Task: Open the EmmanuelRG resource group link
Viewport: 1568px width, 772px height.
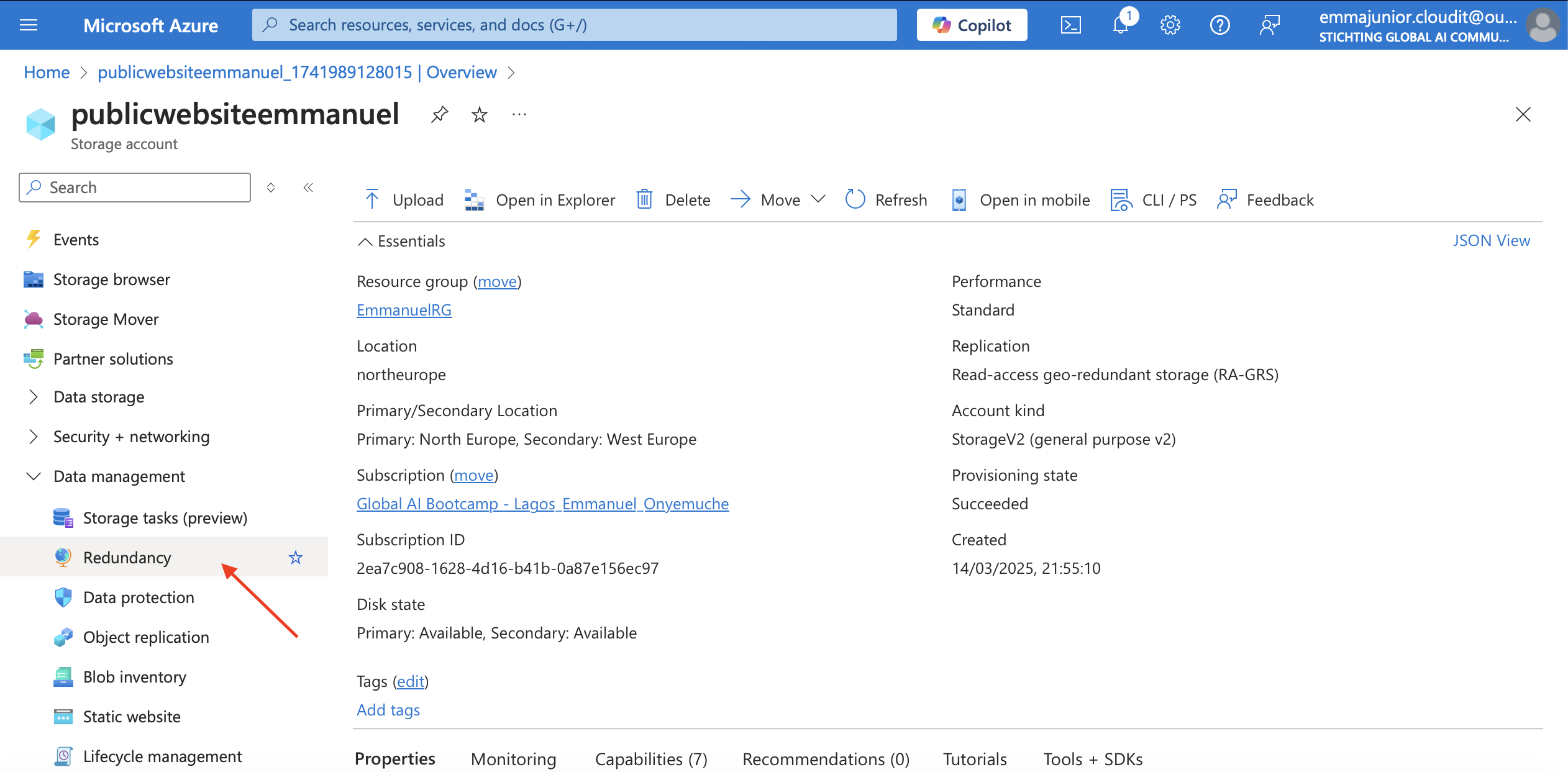Action: point(404,310)
